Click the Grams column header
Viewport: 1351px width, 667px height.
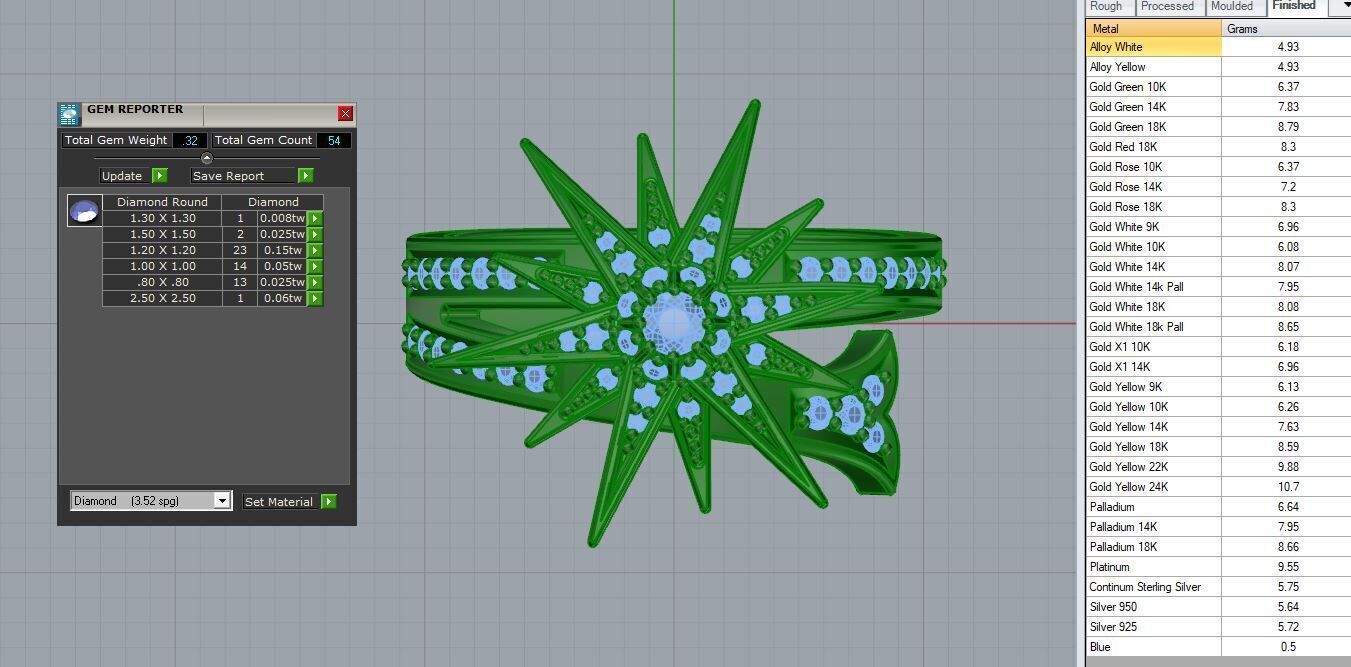pos(1286,29)
